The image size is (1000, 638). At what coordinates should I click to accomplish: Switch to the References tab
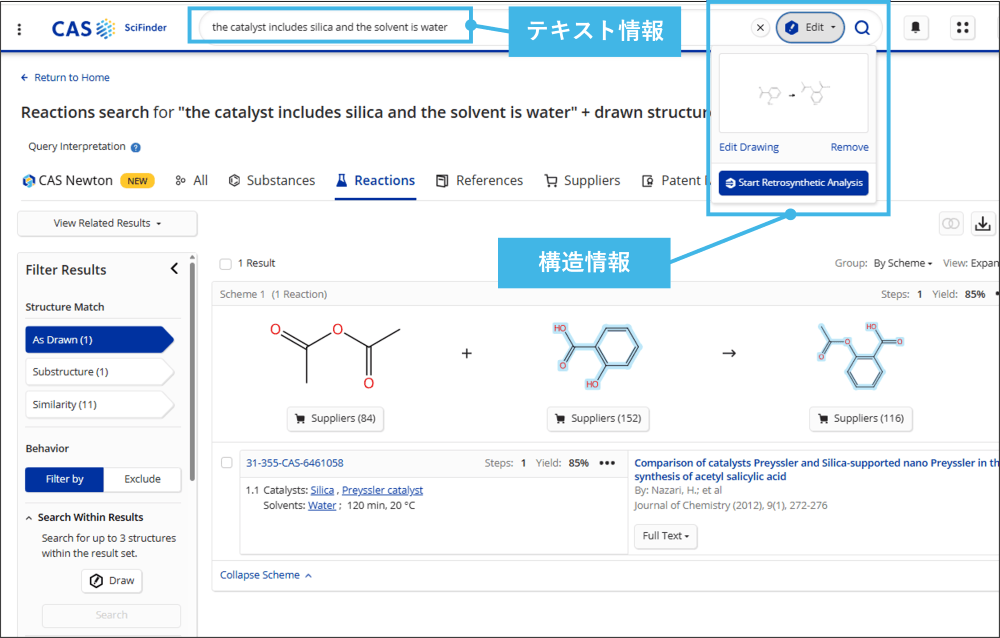click(480, 181)
